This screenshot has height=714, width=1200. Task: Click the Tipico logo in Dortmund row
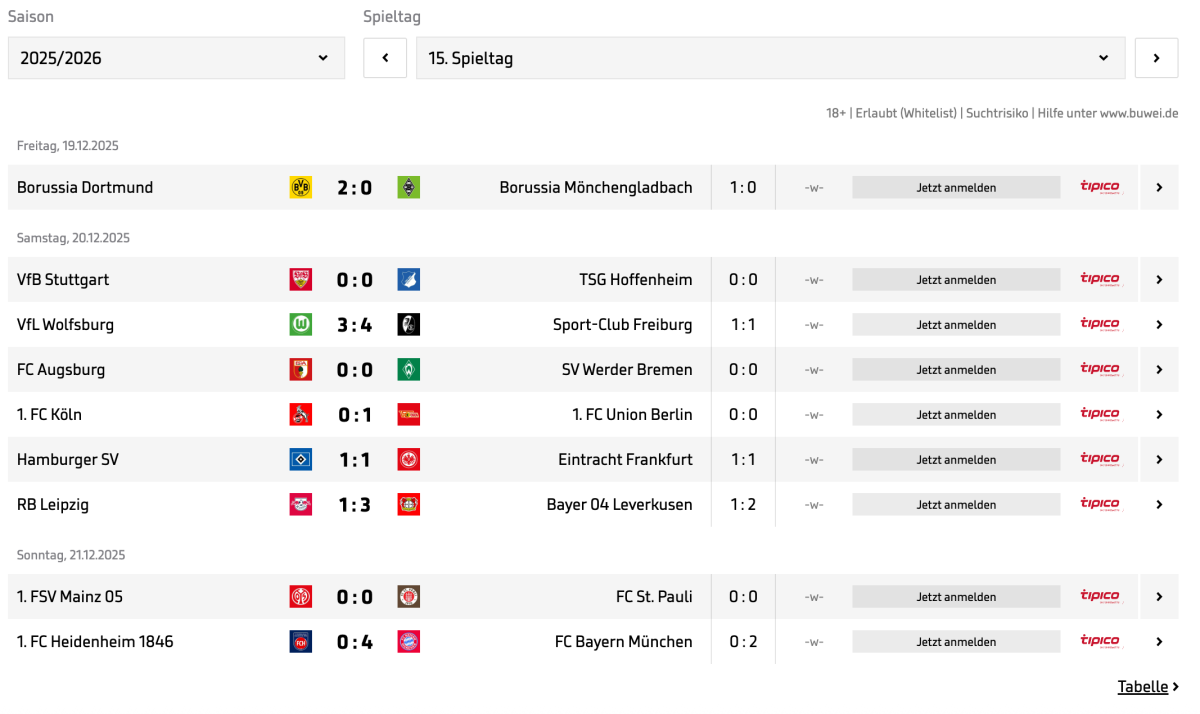(x=1099, y=187)
